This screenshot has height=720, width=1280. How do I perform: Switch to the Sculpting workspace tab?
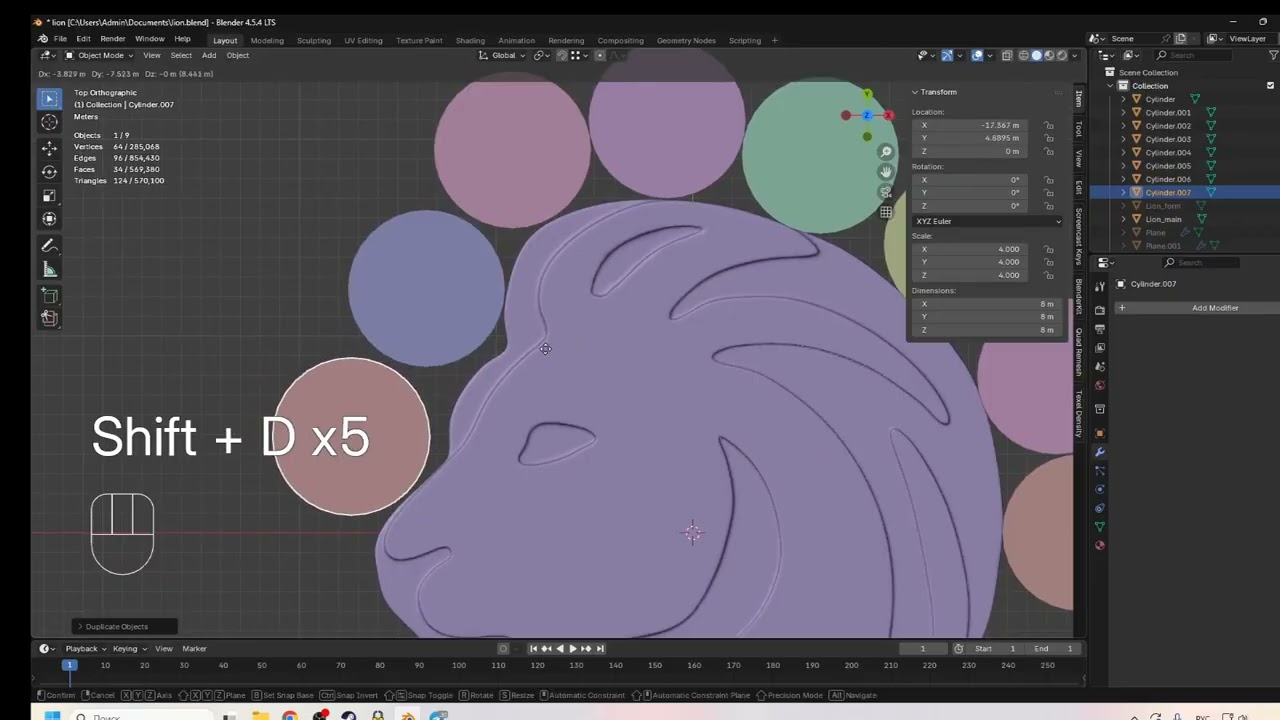[313, 40]
